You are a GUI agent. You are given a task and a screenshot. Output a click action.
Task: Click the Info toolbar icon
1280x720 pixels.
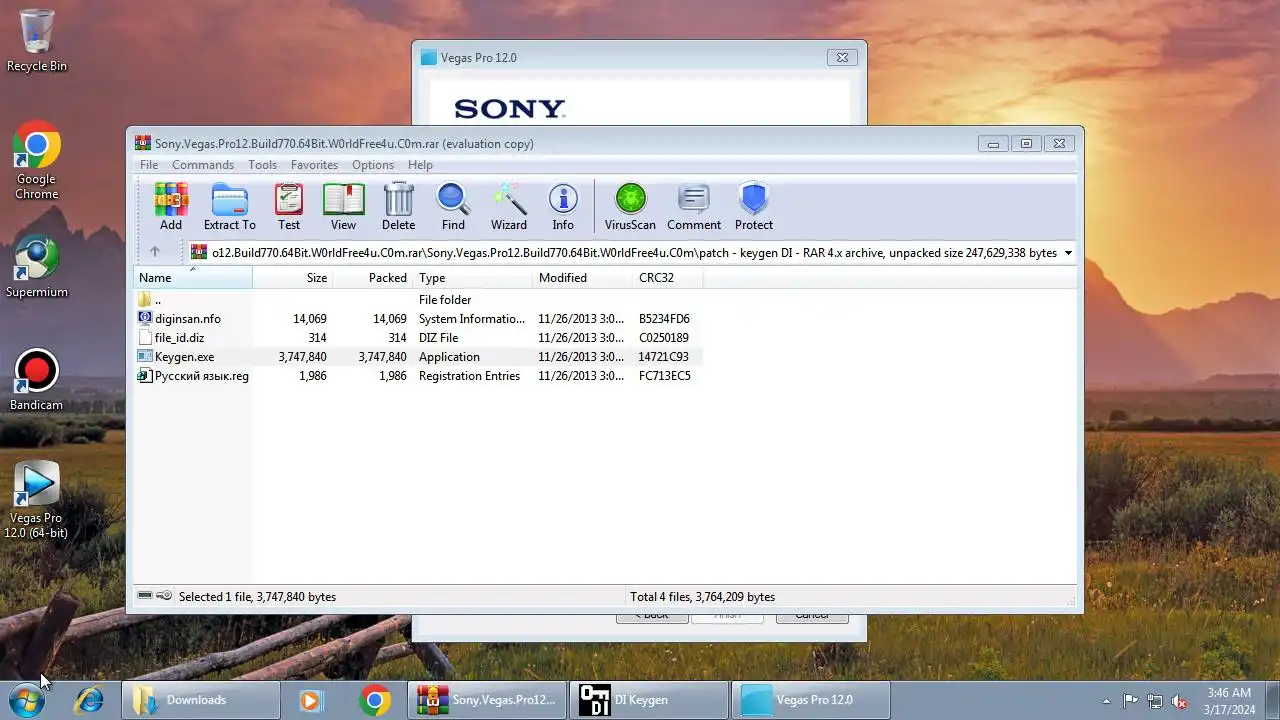coord(563,207)
